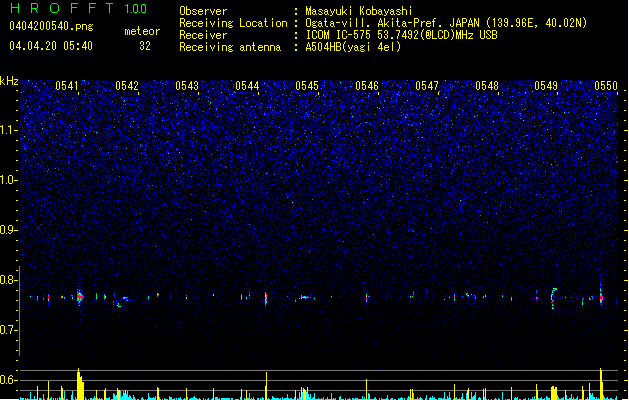Click the meteor label
This screenshot has height=400, width=629.
(142, 31)
